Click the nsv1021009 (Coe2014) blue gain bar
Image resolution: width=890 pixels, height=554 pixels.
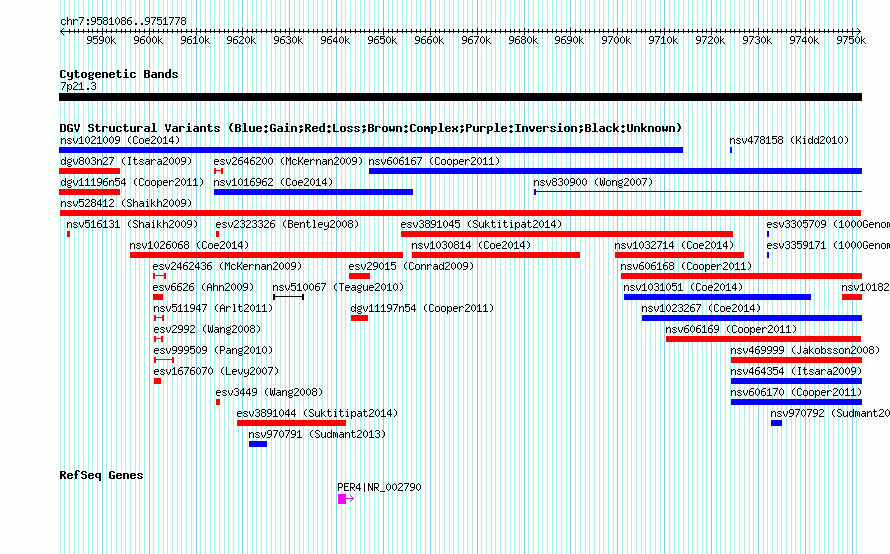pos(371,150)
